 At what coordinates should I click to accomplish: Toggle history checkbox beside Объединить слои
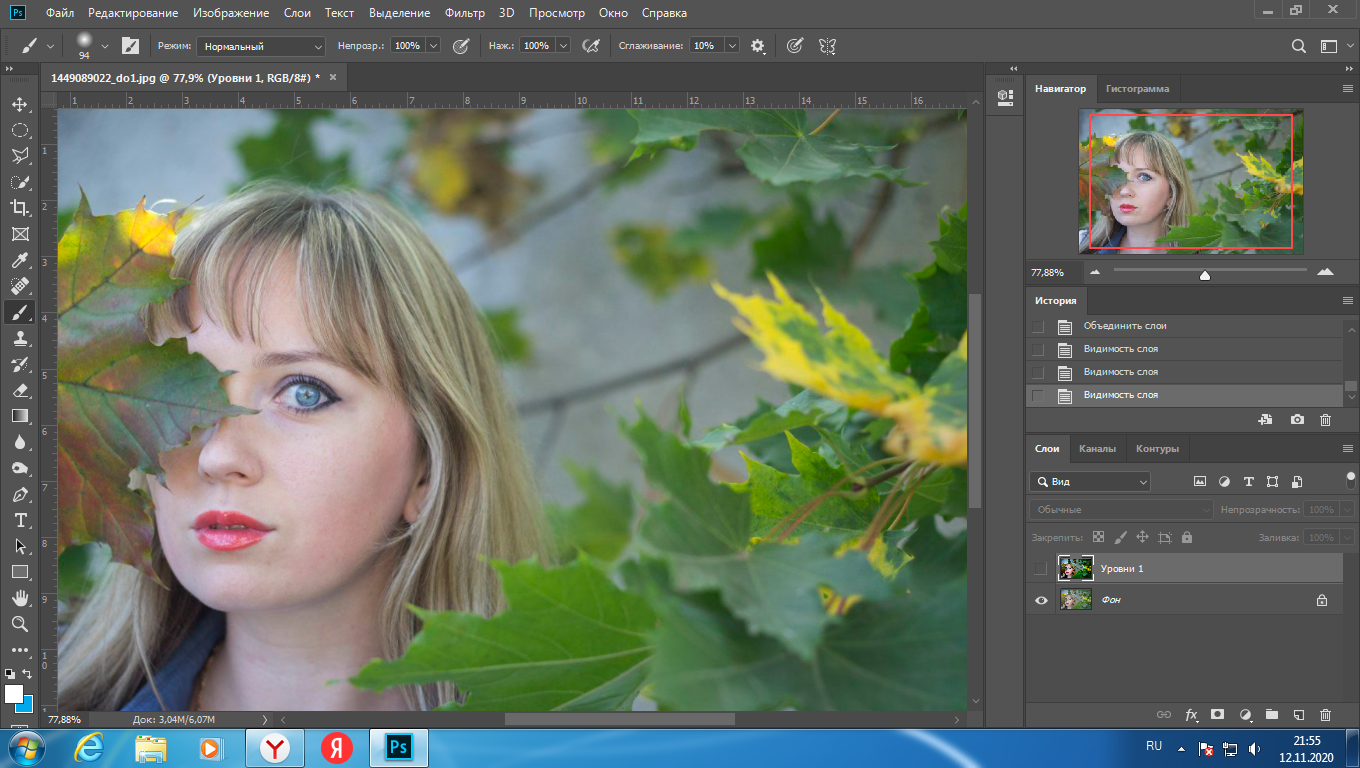click(1038, 326)
